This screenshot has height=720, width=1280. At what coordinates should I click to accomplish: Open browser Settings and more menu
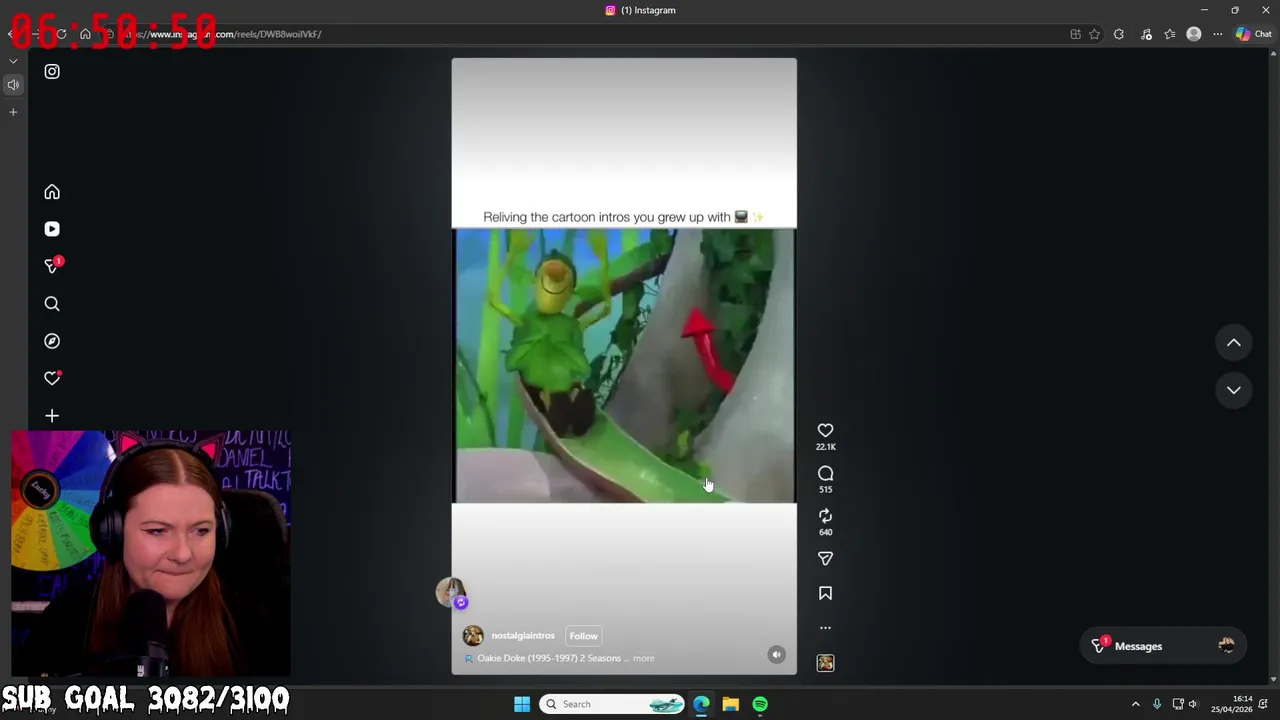pyautogui.click(x=1218, y=34)
